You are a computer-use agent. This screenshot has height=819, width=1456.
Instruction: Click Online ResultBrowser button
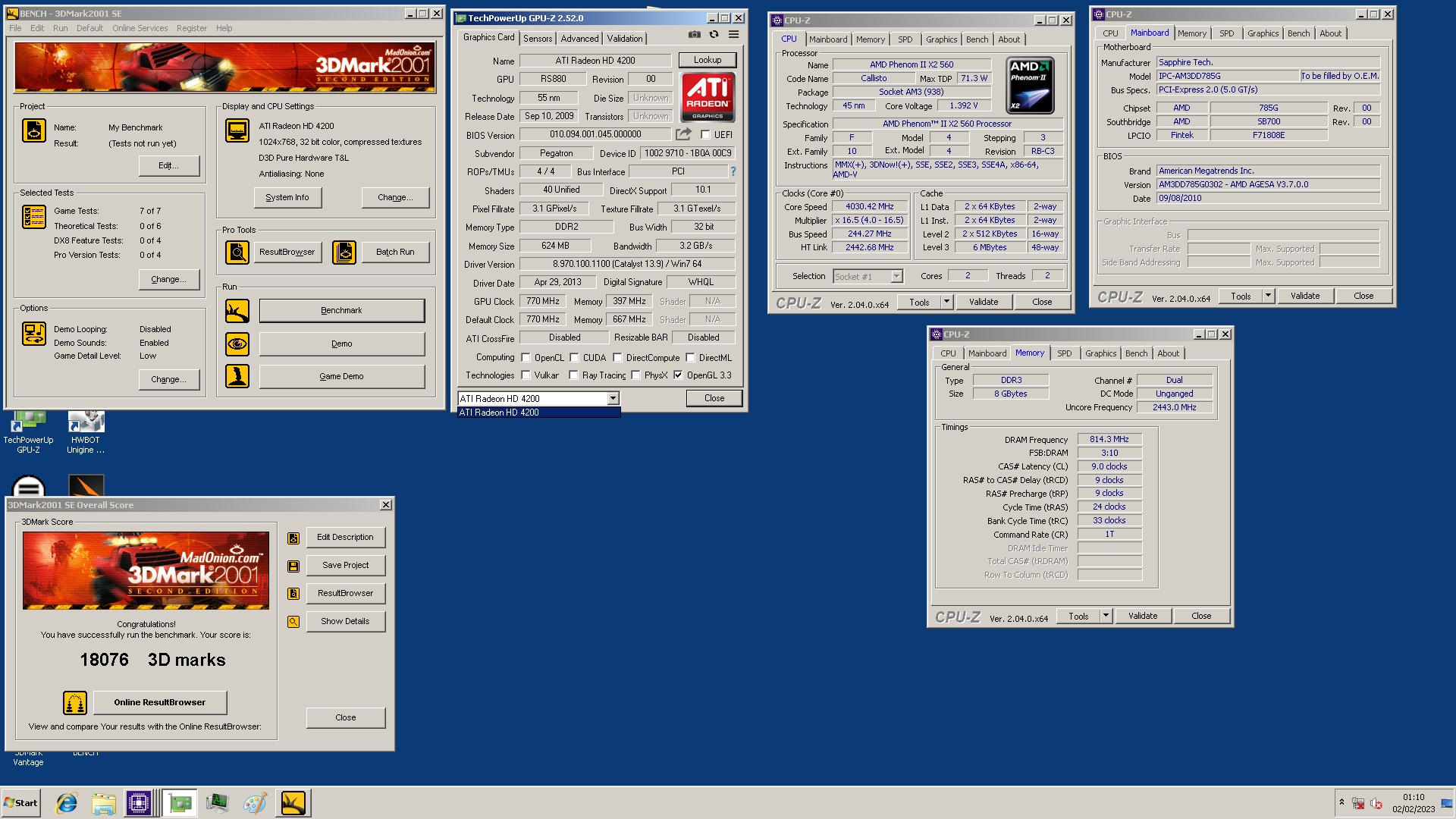pyautogui.click(x=160, y=703)
